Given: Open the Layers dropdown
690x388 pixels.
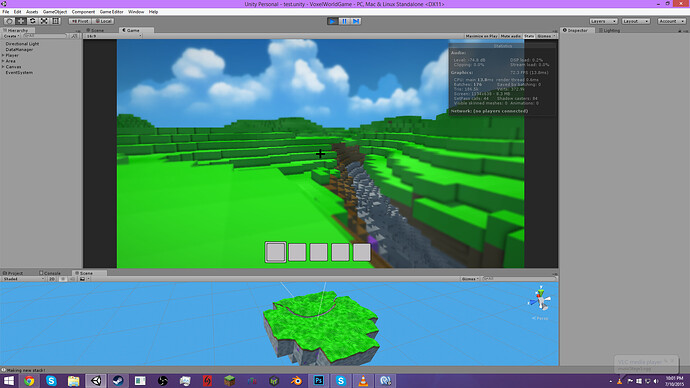Looking at the screenshot, I should [603, 21].
